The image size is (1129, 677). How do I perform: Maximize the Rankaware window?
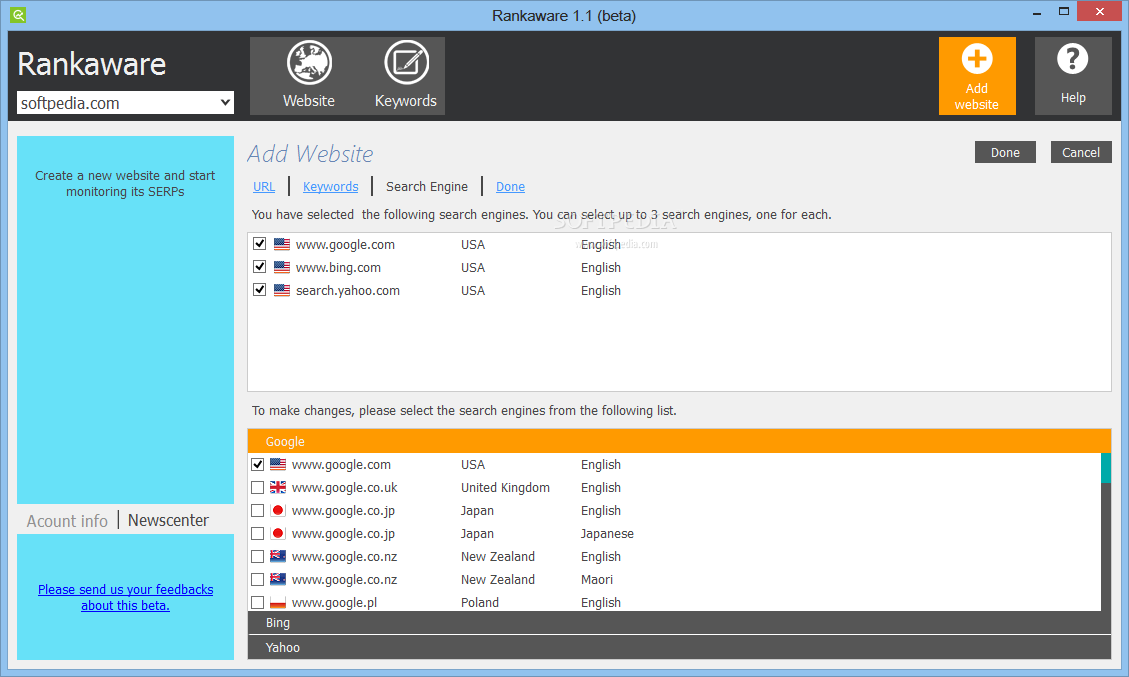click(x=1063, y=12)
